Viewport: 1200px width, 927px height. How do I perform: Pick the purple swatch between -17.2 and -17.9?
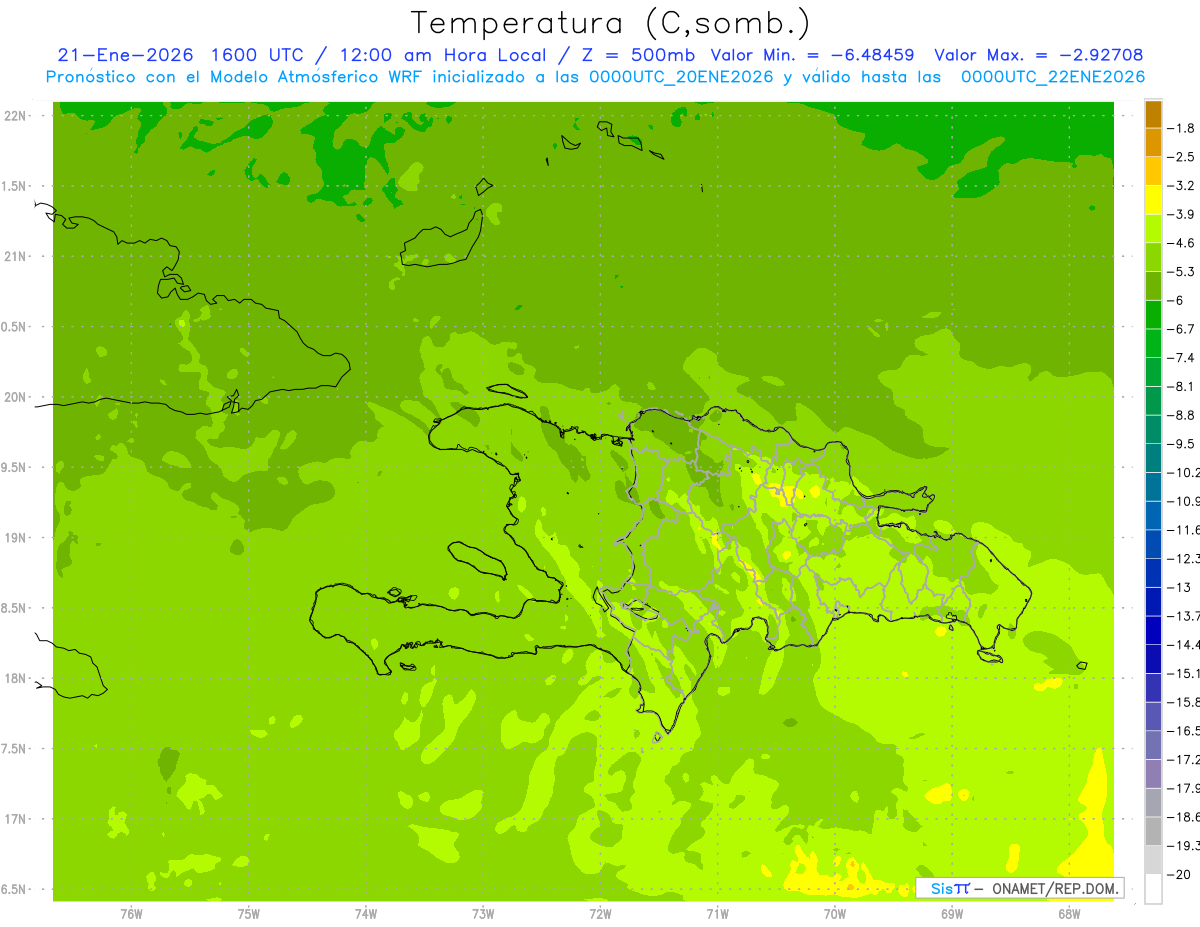point(1153,774)
